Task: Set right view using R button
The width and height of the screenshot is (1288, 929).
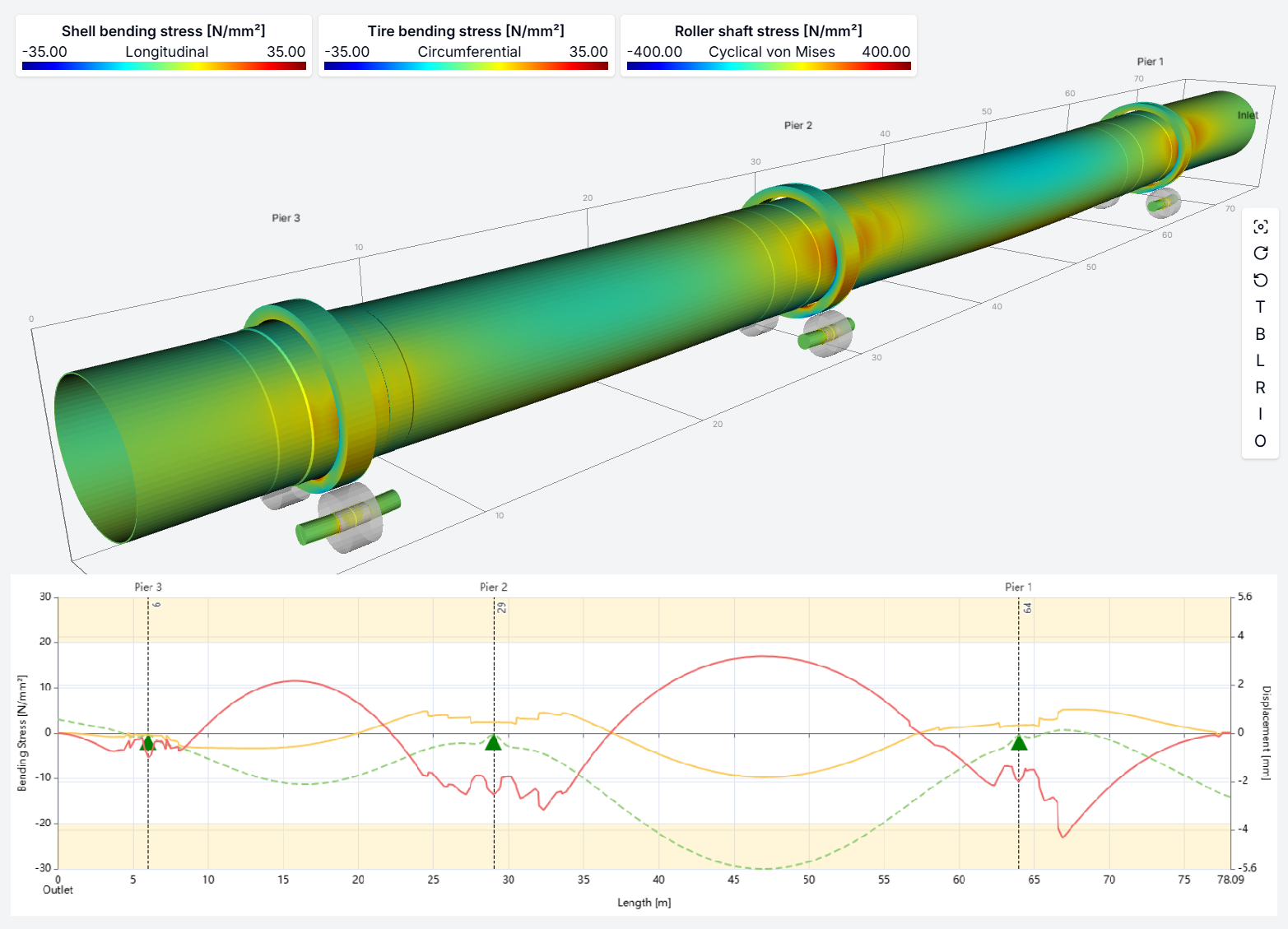Action: tap(1260, 388)
